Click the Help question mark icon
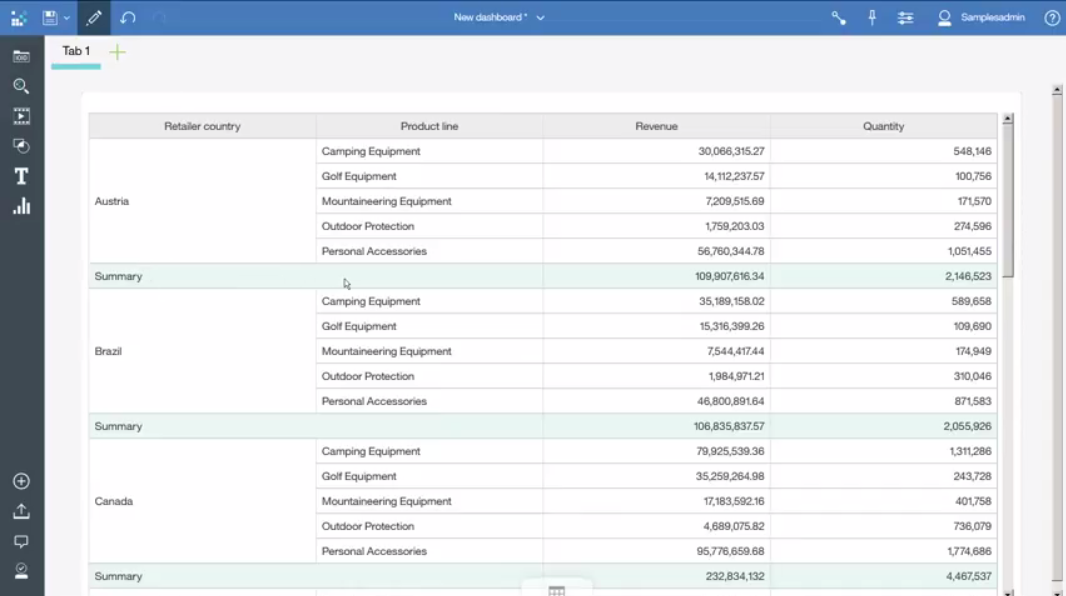 click(x=1052, y=18)
